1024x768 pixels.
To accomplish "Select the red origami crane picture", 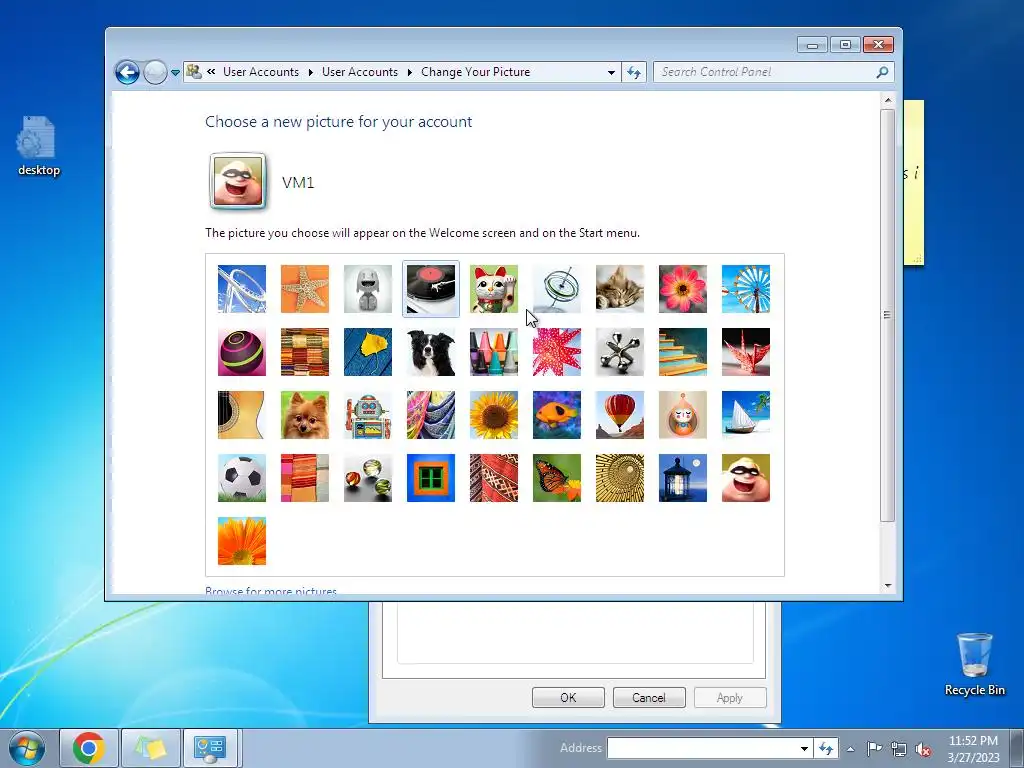I will pos(746,352).
